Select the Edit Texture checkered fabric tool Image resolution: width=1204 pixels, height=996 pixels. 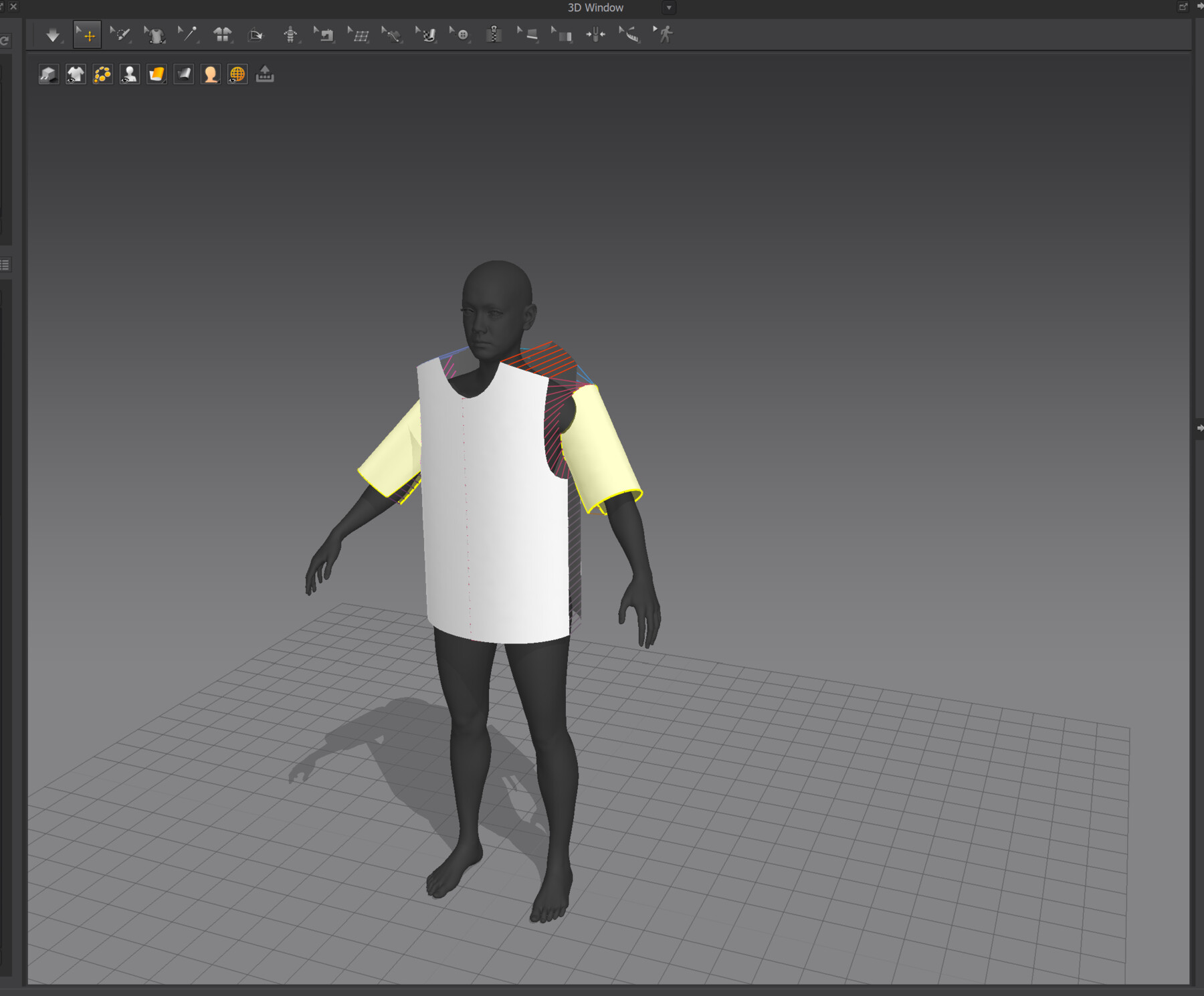click(426, 35)
